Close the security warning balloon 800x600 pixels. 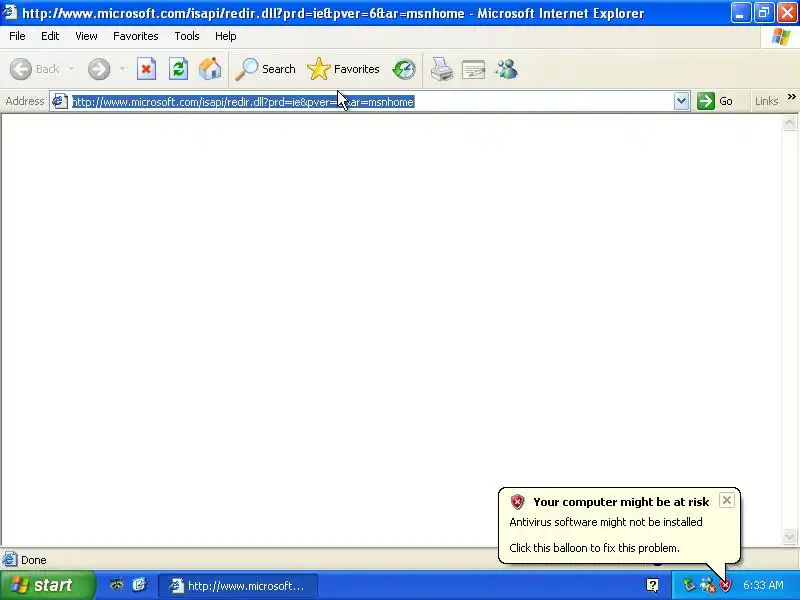(x=727, y=500)
